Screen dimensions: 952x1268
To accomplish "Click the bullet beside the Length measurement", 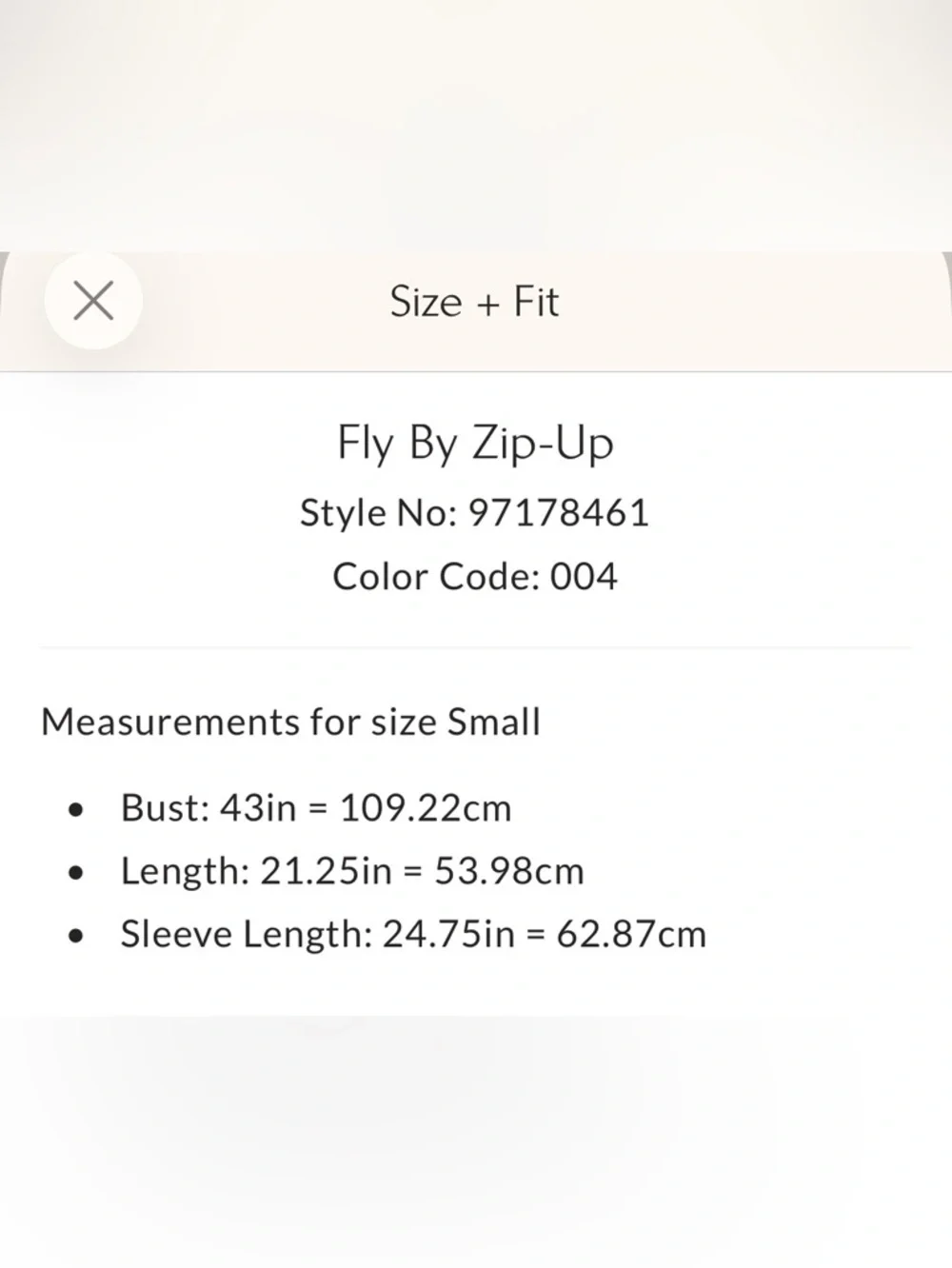I will point(76,873).
